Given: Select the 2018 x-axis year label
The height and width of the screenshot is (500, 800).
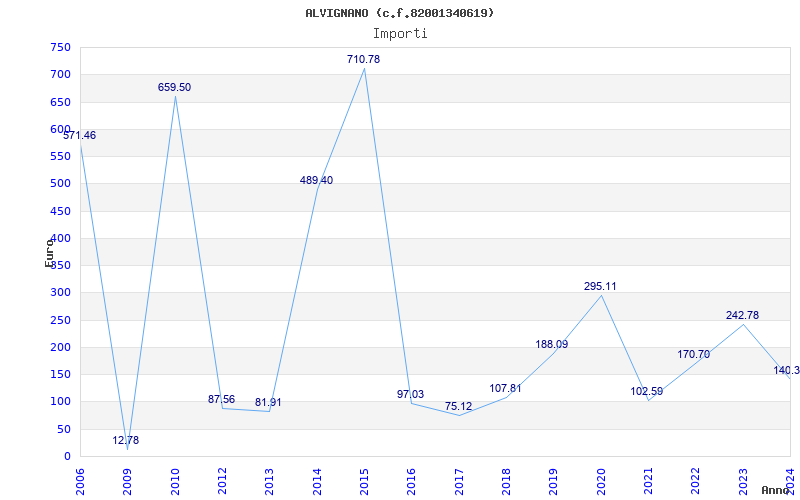Looking at the screenshot, I should (506, 482).
